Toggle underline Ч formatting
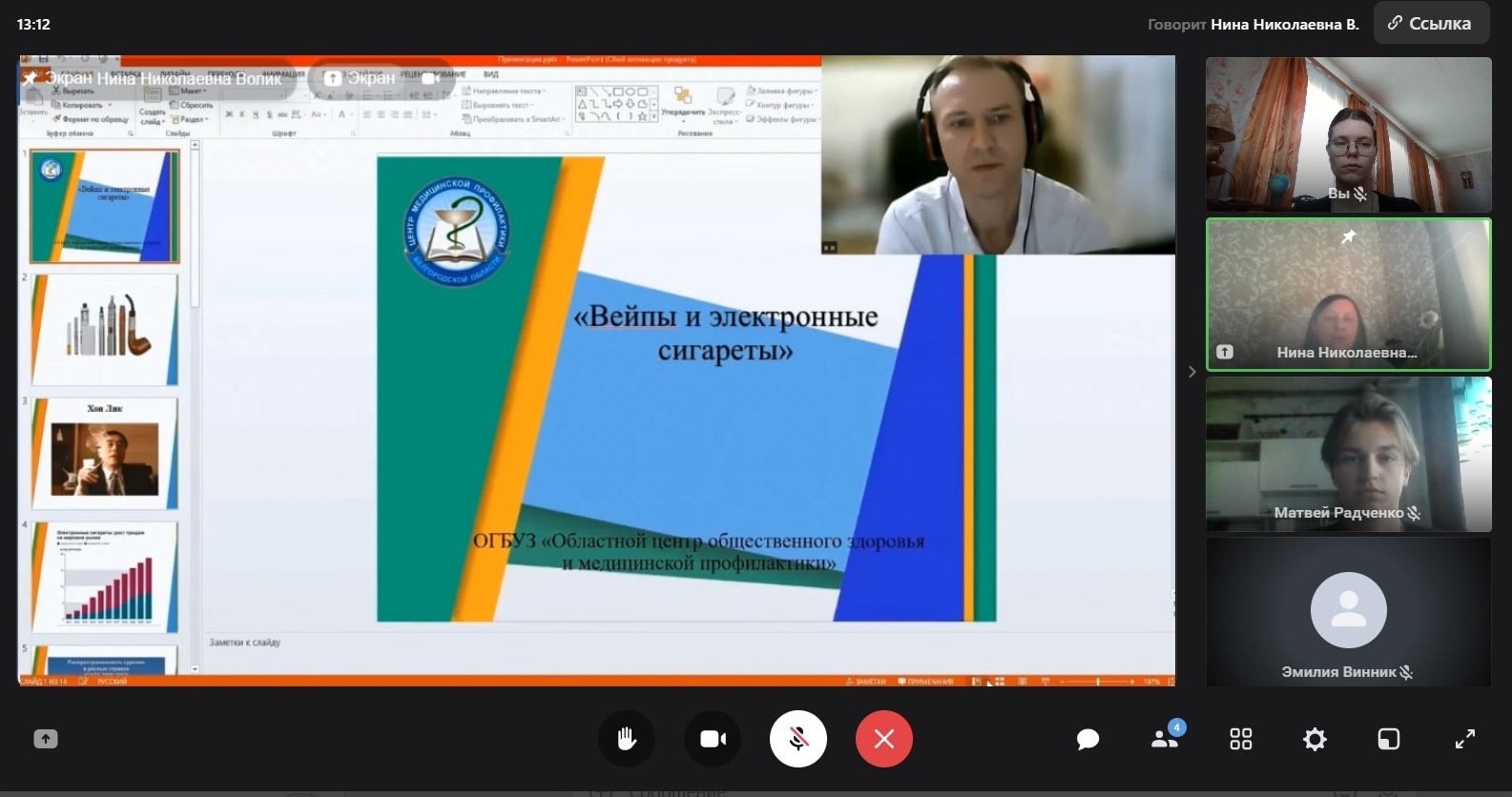This screenshot has height=797, width=1512. (x=255, y=114)
